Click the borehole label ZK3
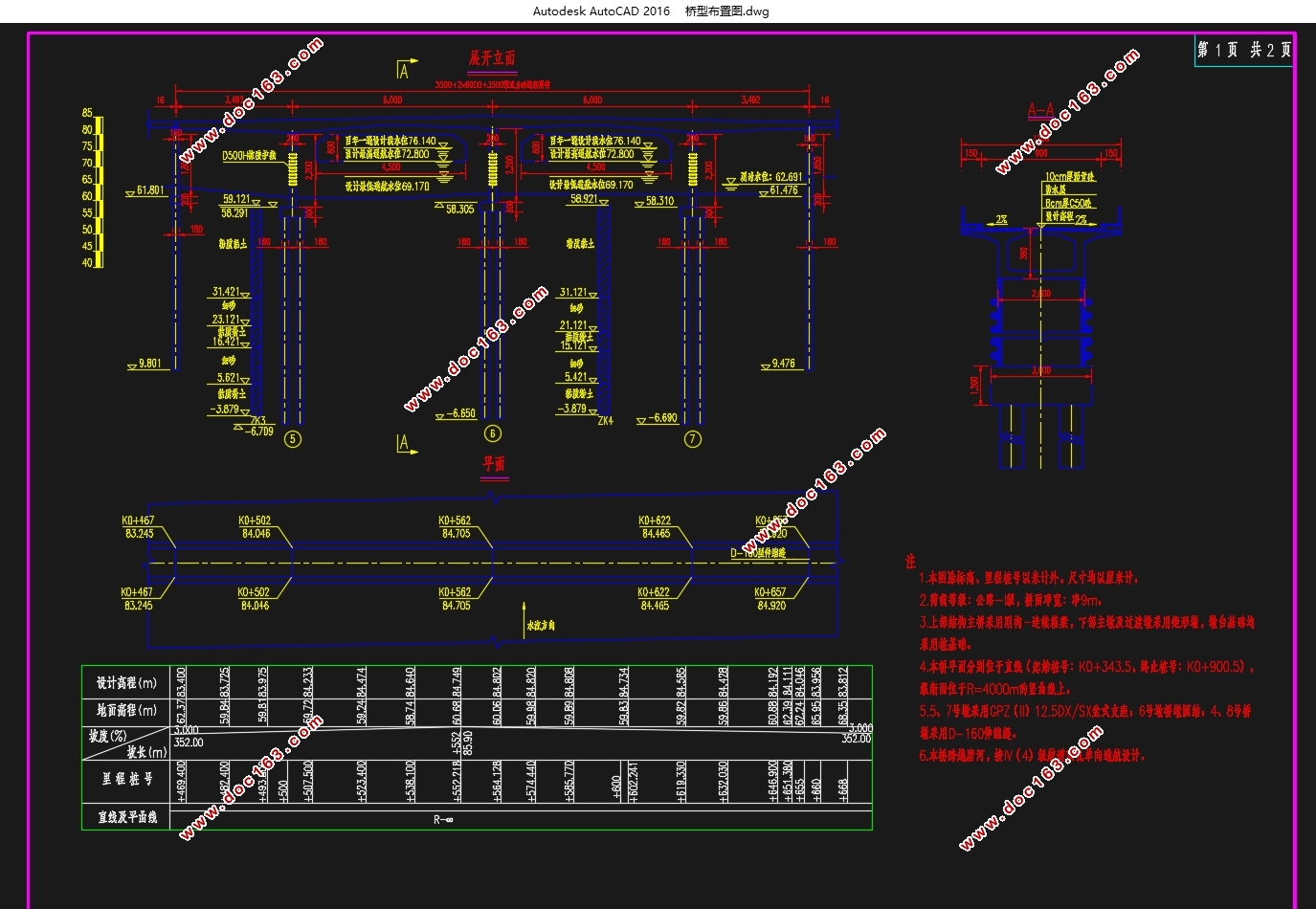Viewport: 1316px width, 909px height. (258, 421)
